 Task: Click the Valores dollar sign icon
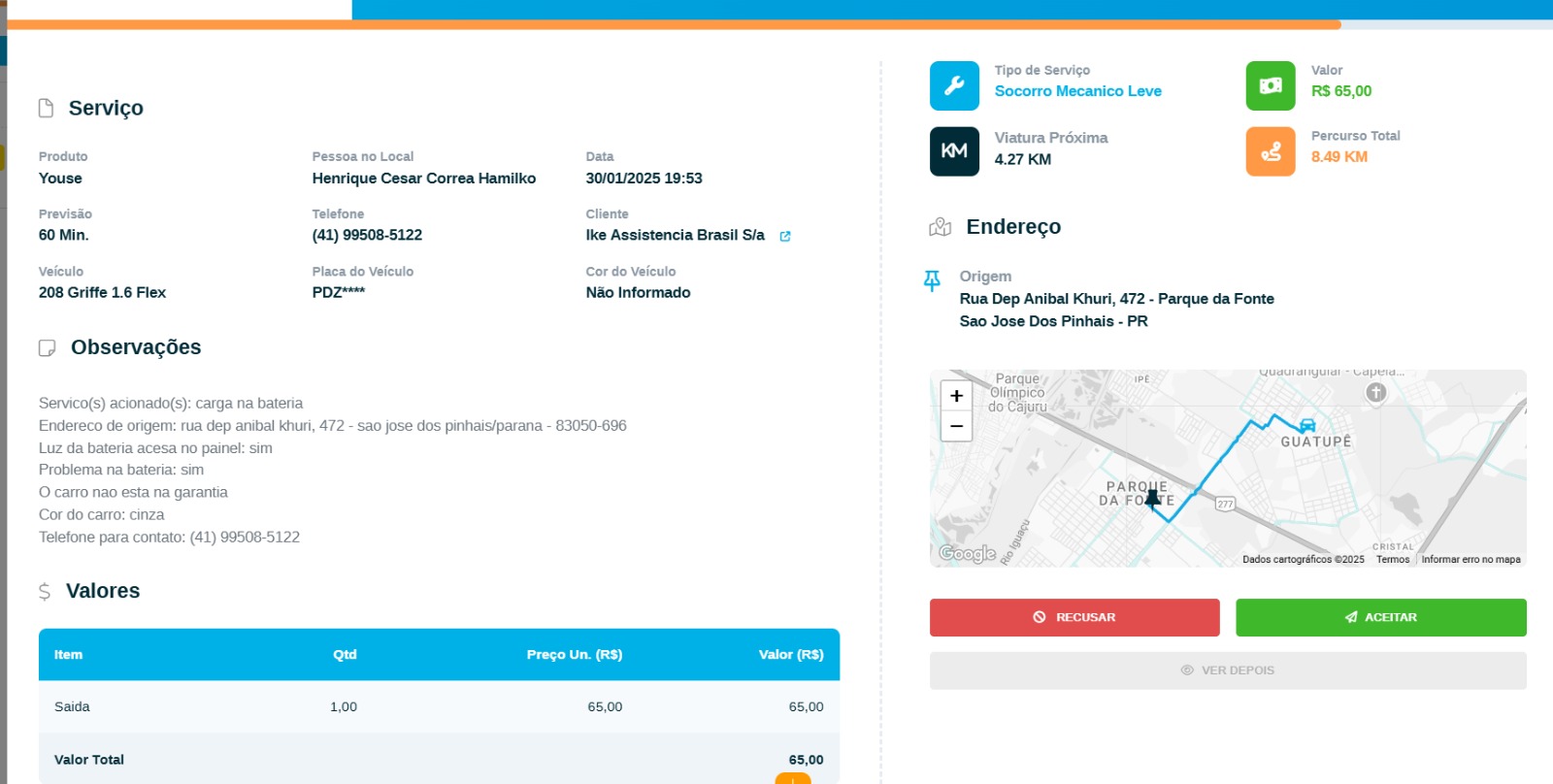tap(45, 591)
